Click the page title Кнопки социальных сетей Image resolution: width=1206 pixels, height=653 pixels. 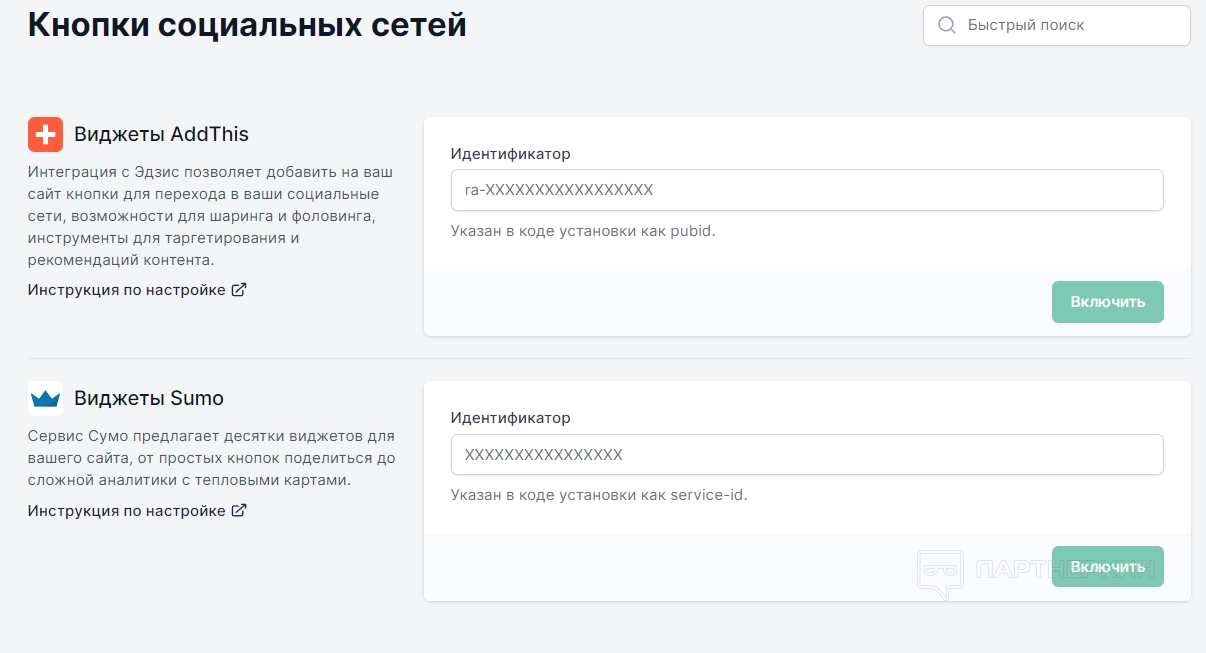coord(247,24)
